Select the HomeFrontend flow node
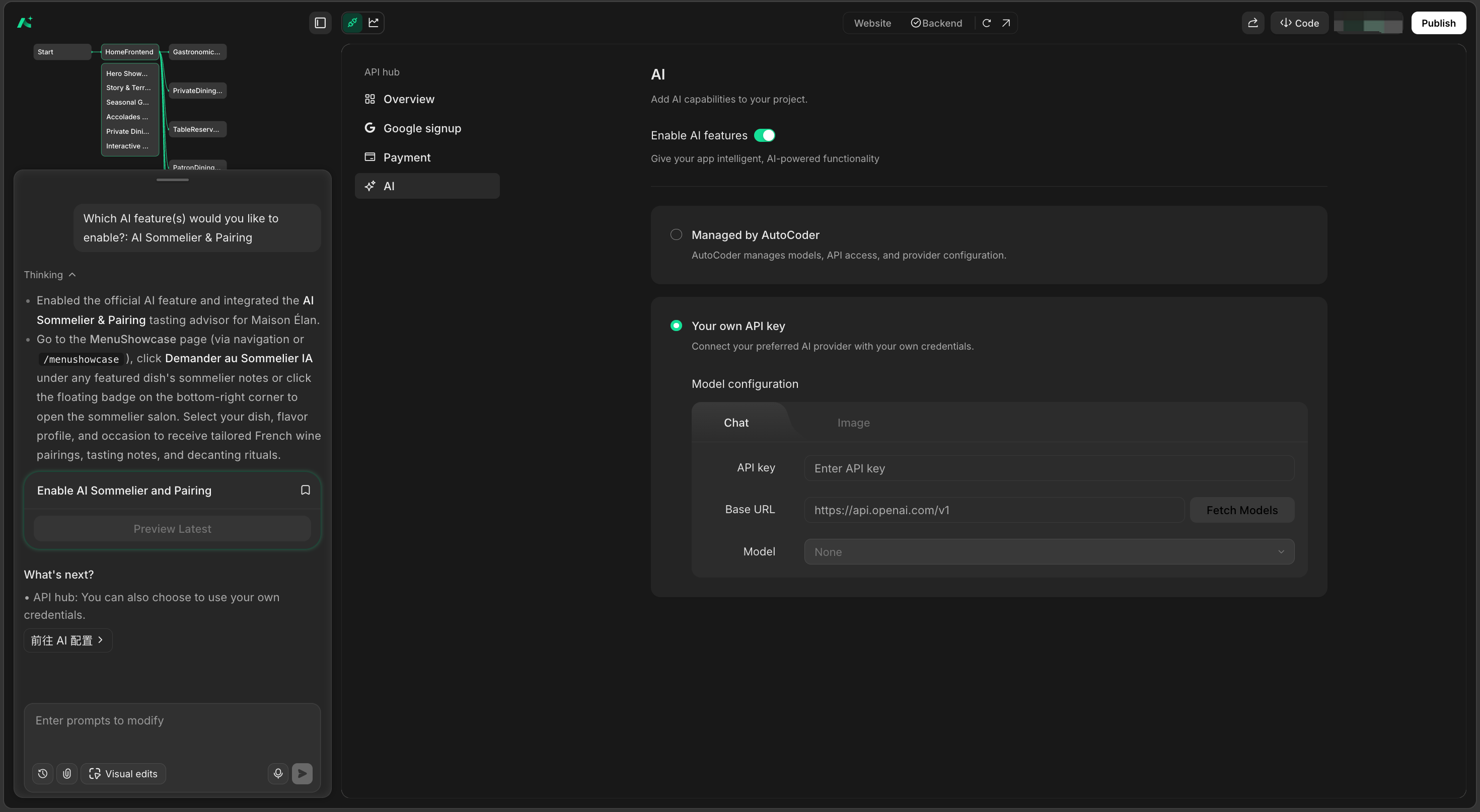 130,52
